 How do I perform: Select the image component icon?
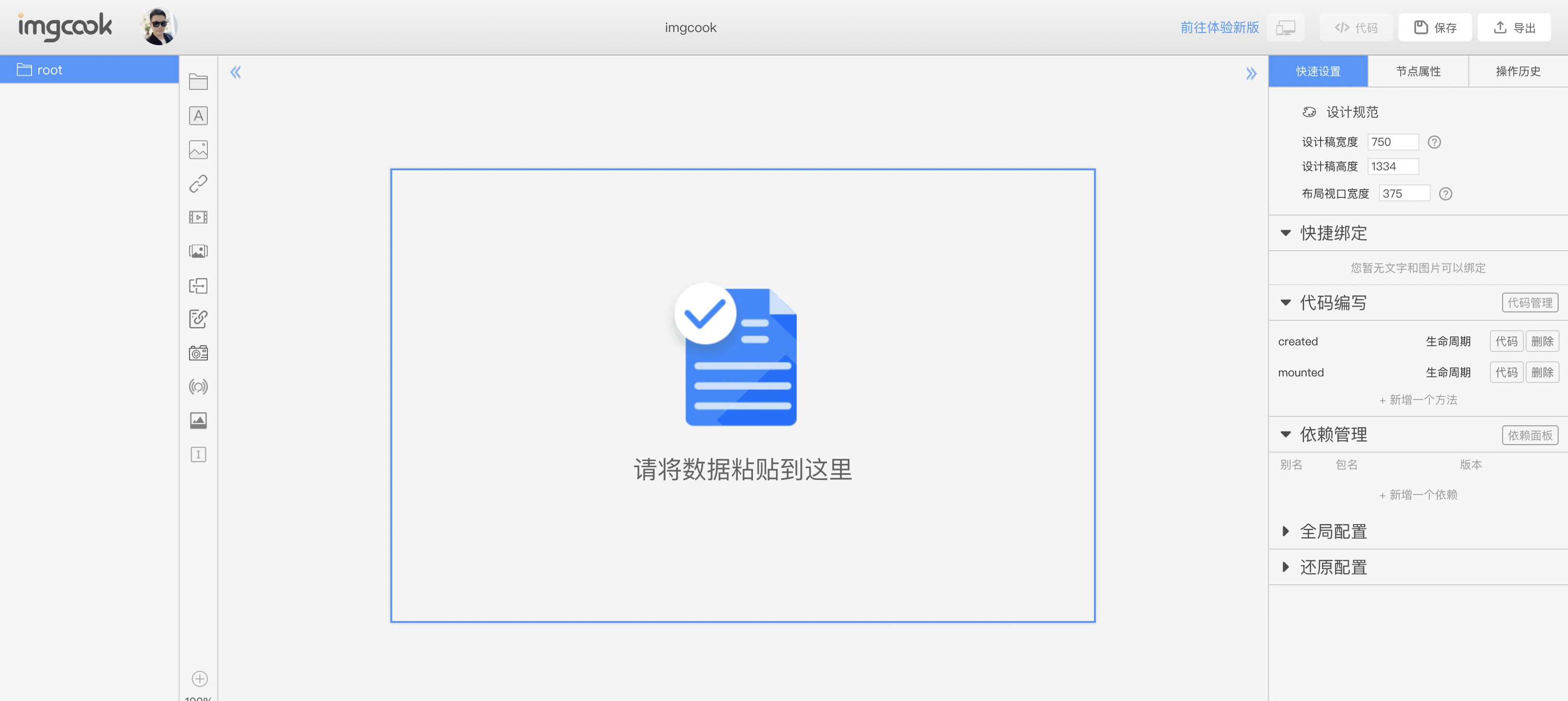point(199,150)
